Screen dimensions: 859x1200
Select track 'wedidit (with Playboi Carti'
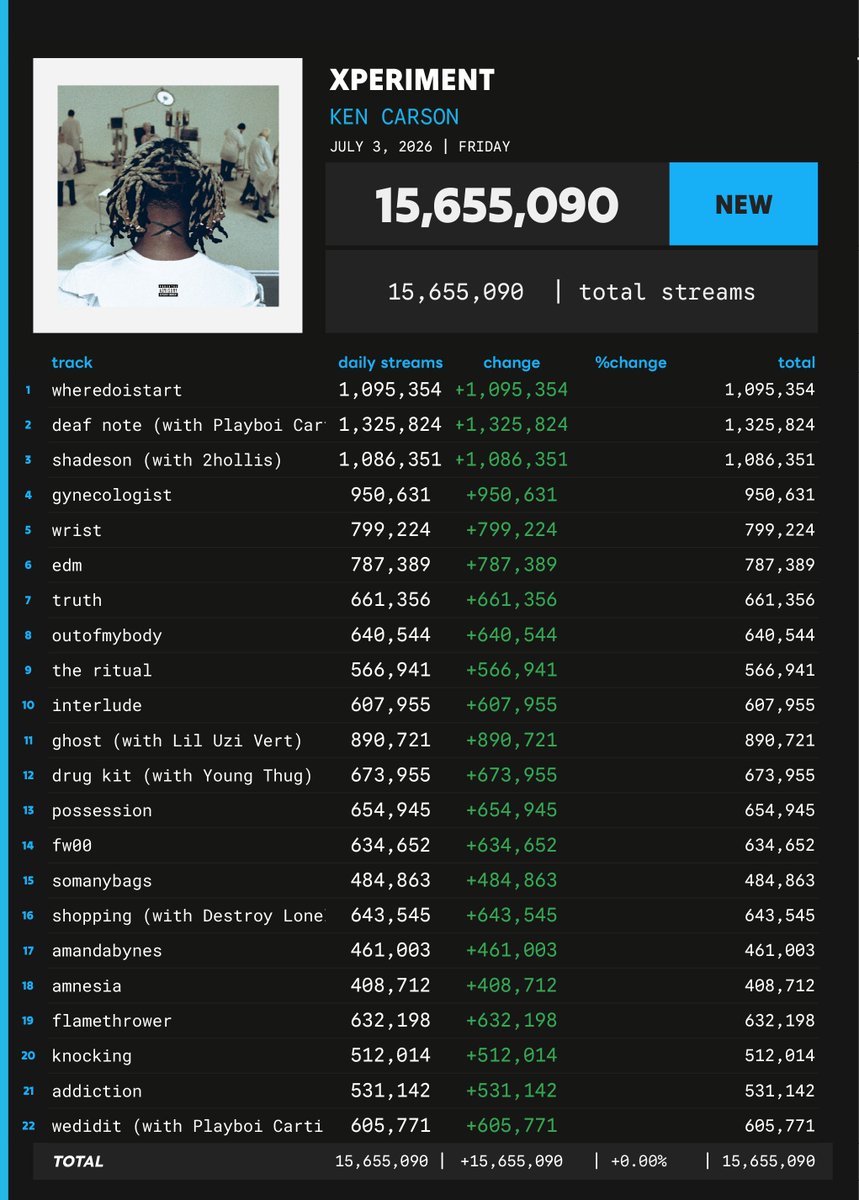pyautogui.click(x=188, y=1126)
